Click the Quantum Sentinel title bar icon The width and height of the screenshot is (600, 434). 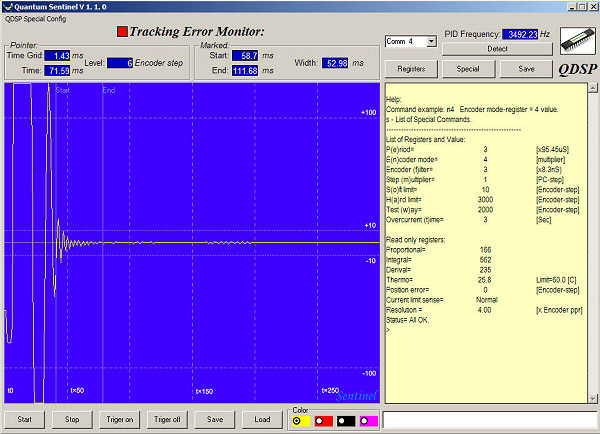[x=7, y=6]
